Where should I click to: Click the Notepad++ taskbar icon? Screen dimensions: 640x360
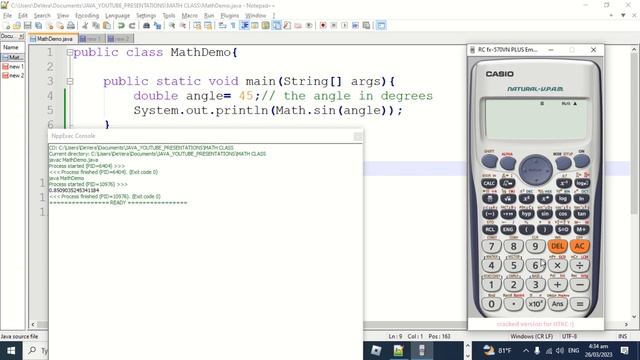click(398, 351)
